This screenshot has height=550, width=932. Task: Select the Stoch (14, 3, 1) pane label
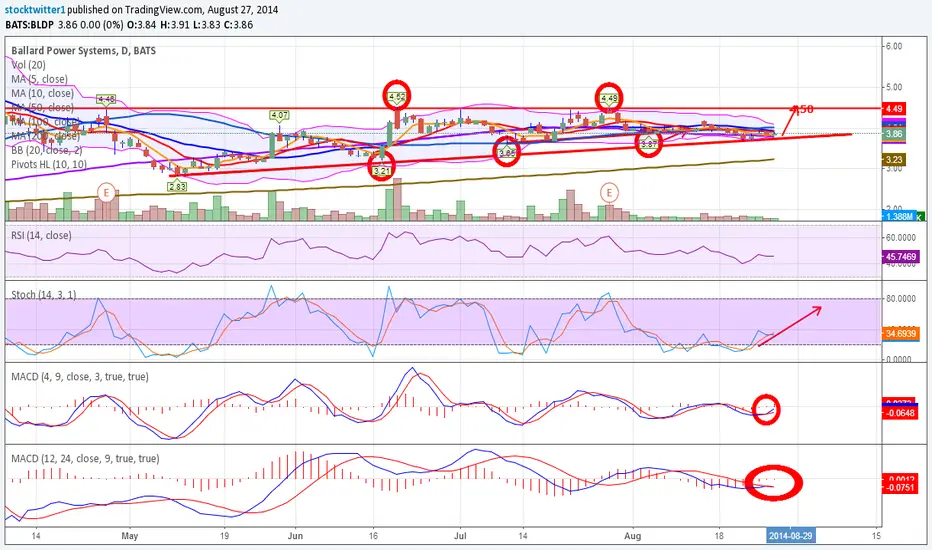pyautogui.click(x=43, y=295)
